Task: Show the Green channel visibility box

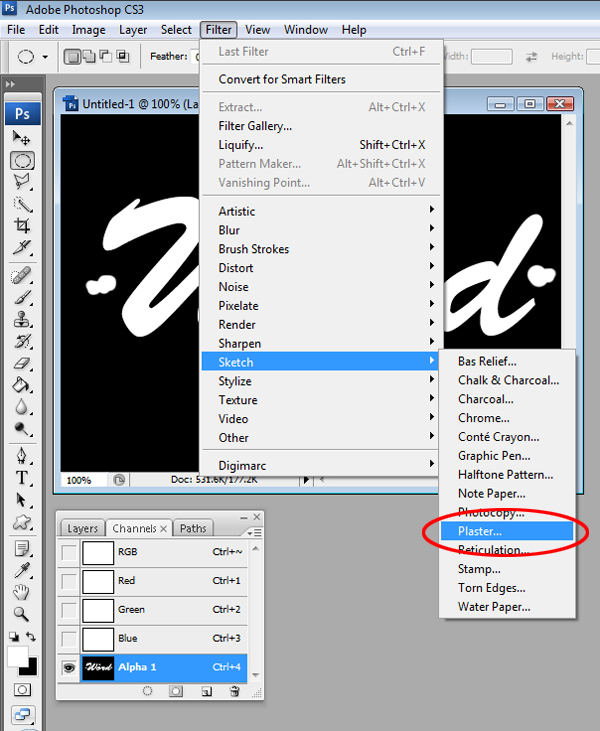Action: coord(69,610)
